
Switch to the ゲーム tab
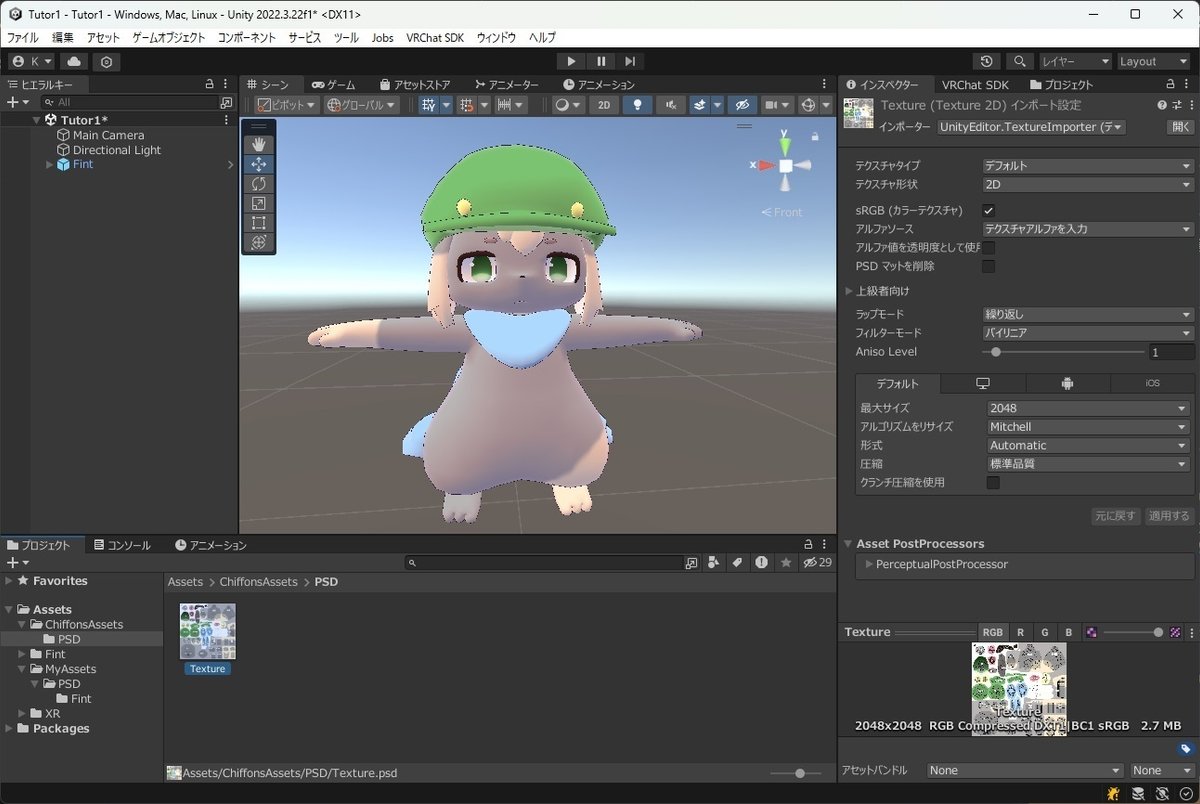[333, 85]
